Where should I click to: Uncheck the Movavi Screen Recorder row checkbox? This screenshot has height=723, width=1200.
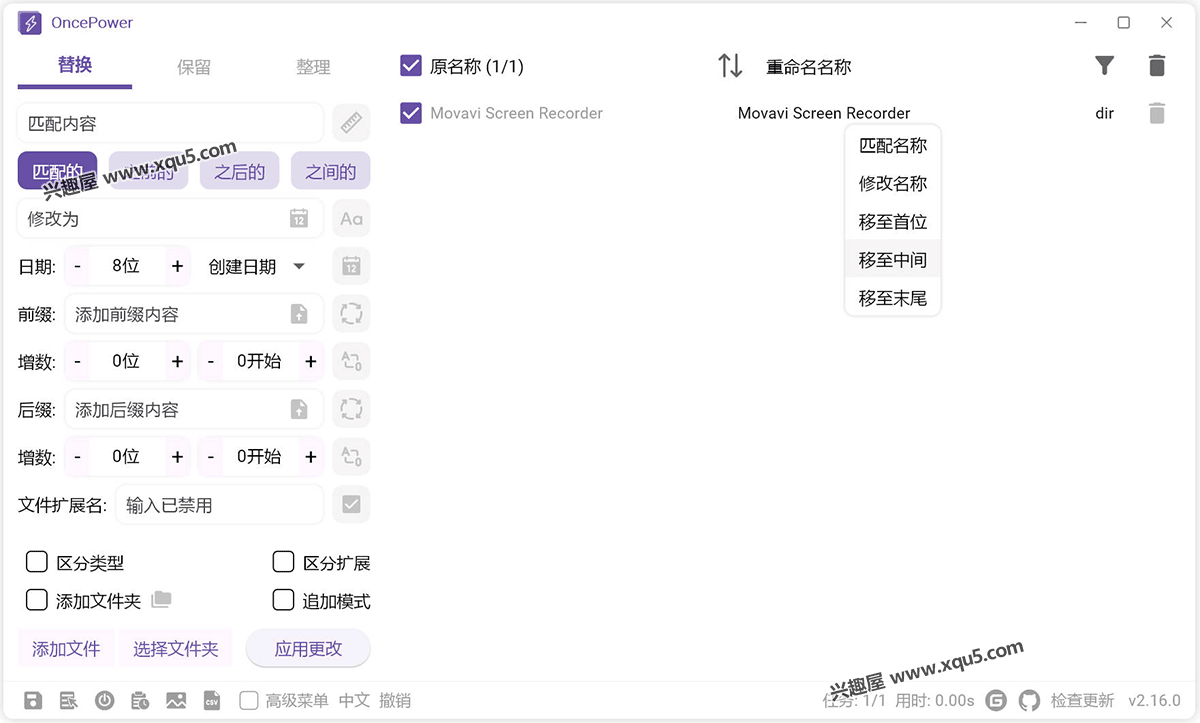point(410,113)
